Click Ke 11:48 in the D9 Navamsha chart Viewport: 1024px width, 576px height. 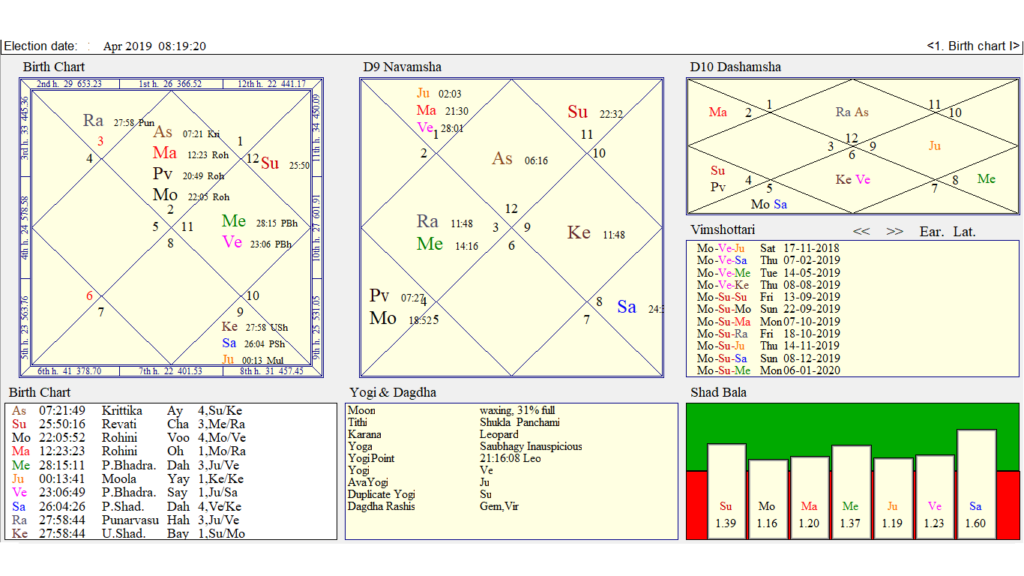point(596,233)
